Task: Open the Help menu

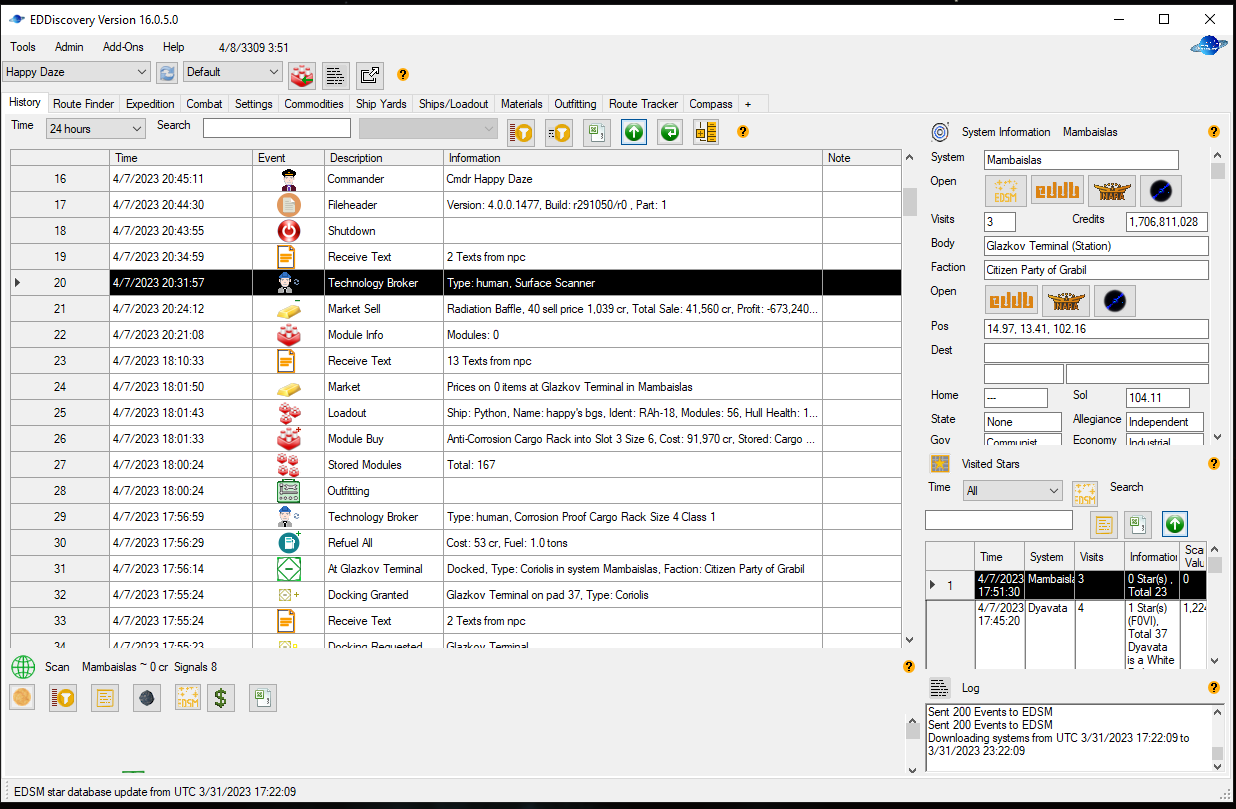Action: click(x=174, y=47)
